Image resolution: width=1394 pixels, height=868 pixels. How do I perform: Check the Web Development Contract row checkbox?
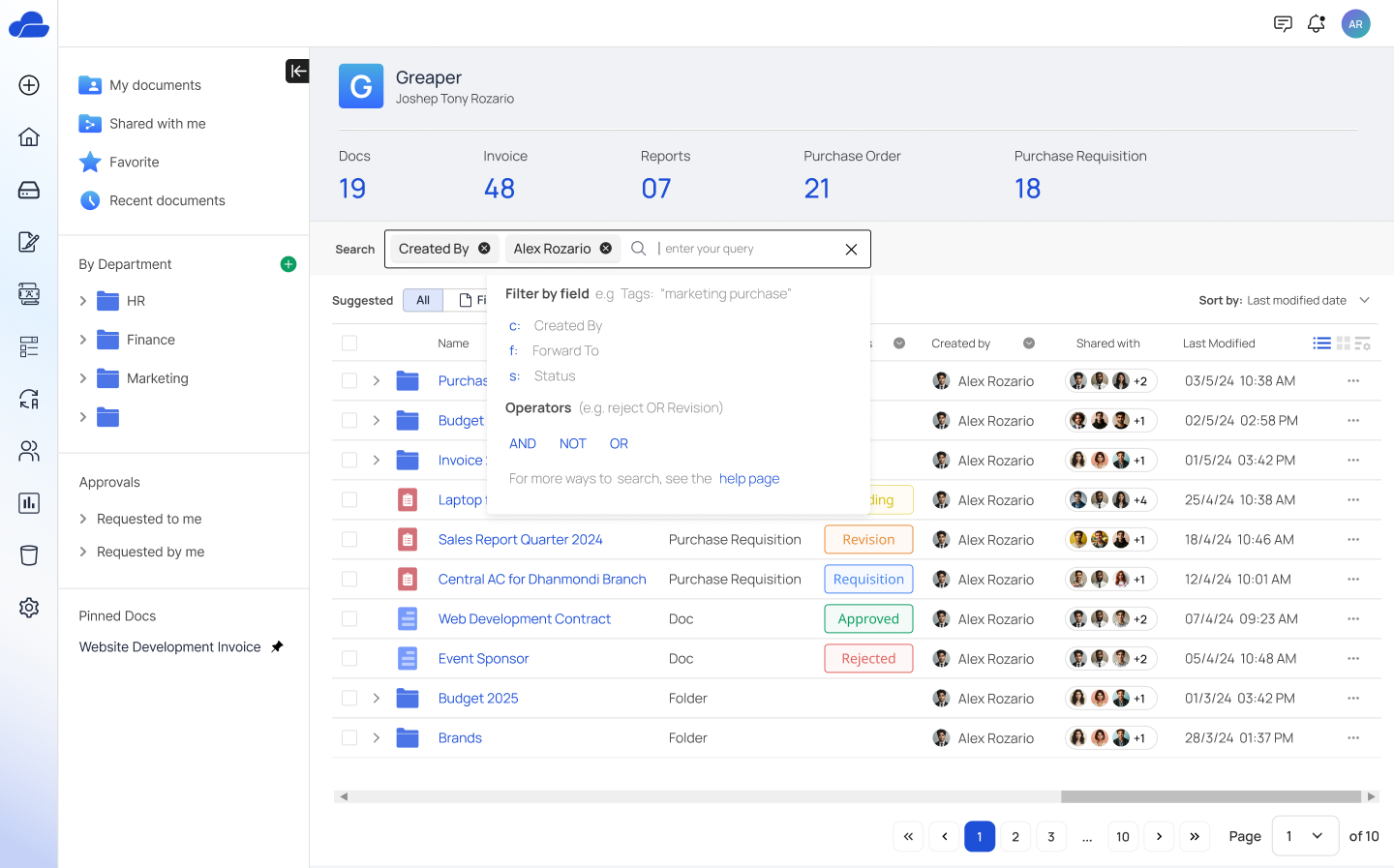[x=349, y=619]
